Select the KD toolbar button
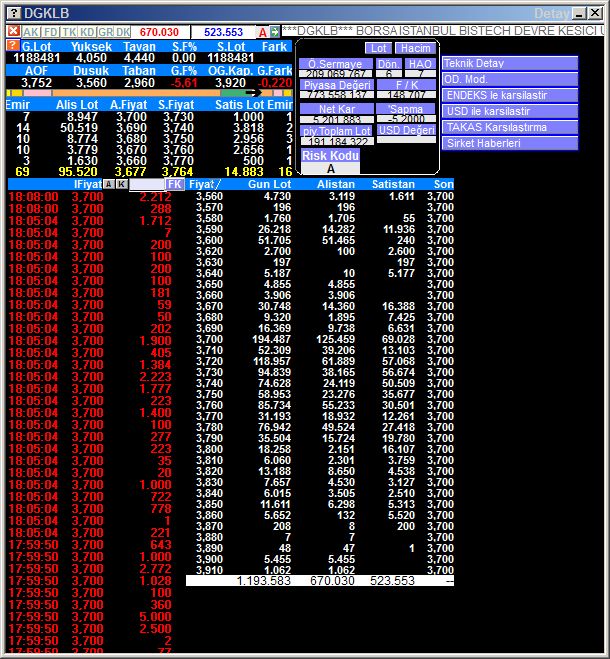This screenshot has height=659, width=610. pyautogui.click(x=87, y=32)
